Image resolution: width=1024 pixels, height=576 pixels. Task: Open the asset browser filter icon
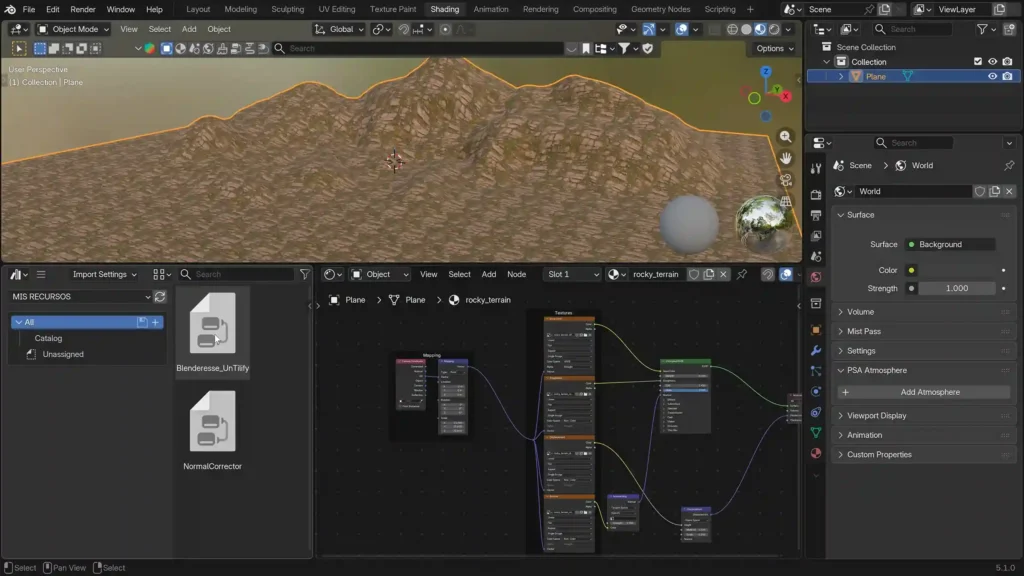point(304,274)
